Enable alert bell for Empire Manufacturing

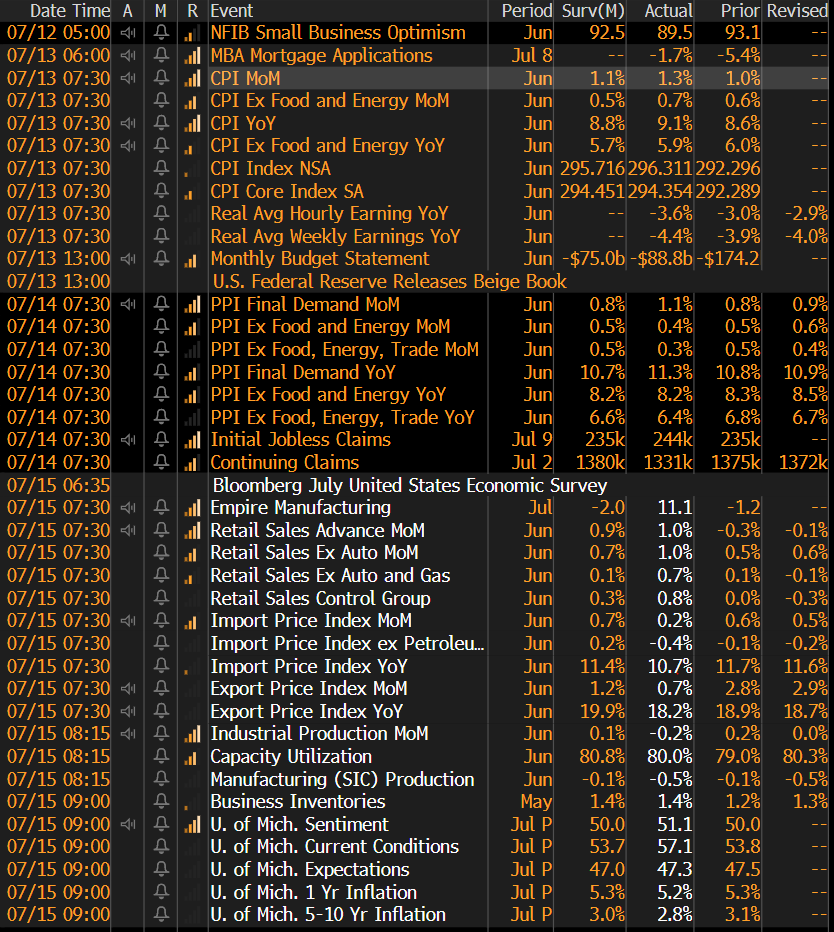(161, 508)
